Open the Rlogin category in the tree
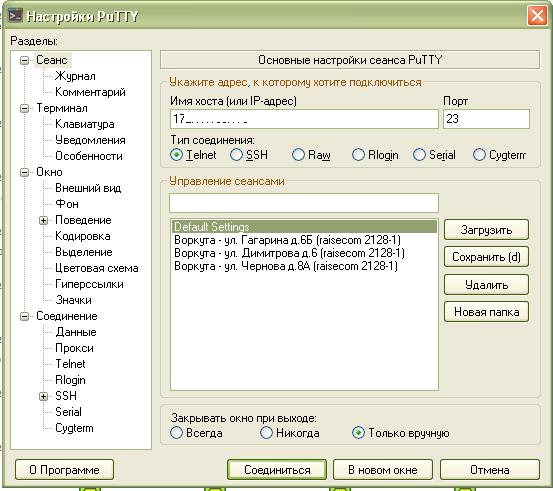 pyautogui.click(x=70, y=380)
